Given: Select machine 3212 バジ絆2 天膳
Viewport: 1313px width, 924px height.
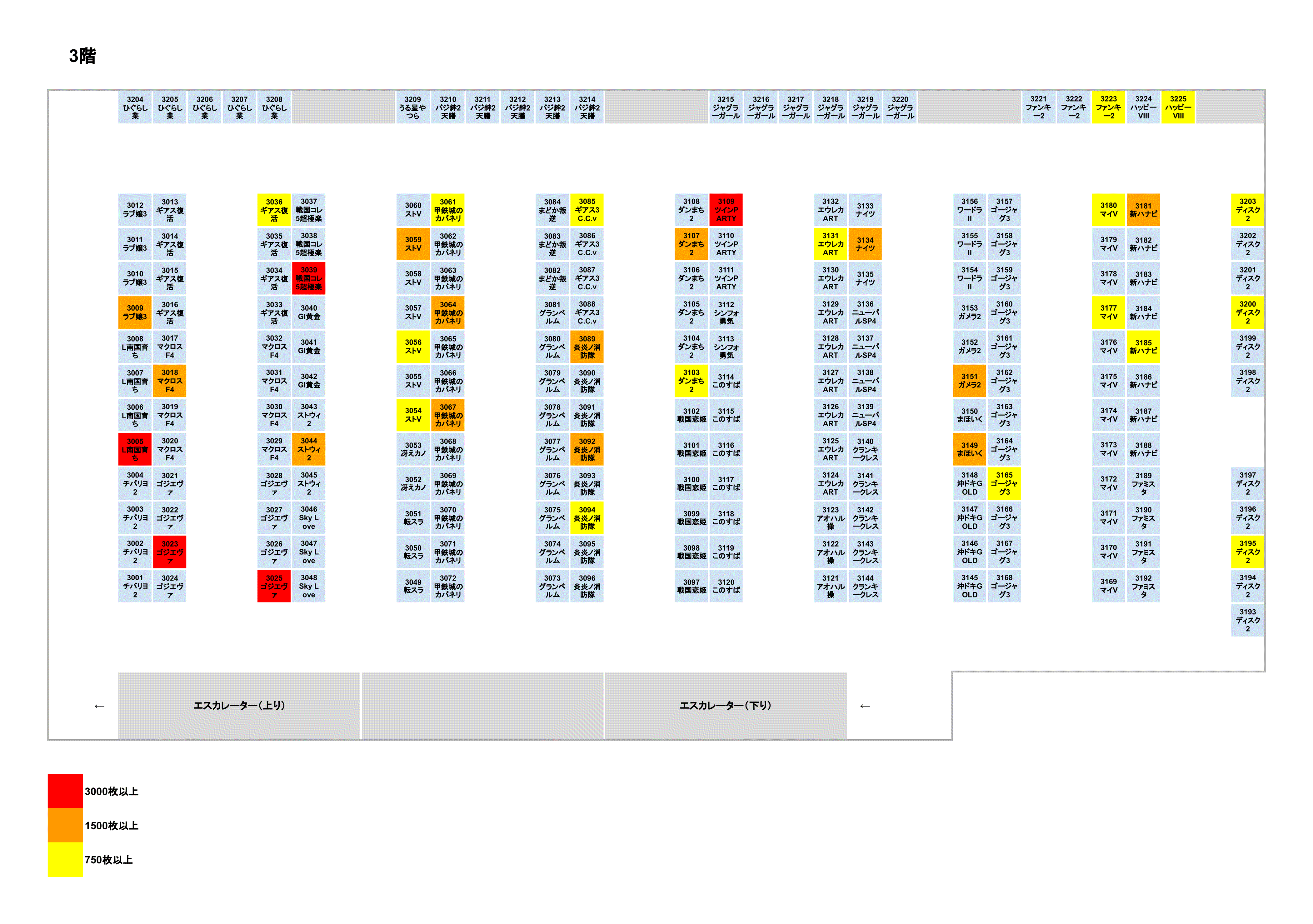Looking at the screenshot, I should point(517,107).
